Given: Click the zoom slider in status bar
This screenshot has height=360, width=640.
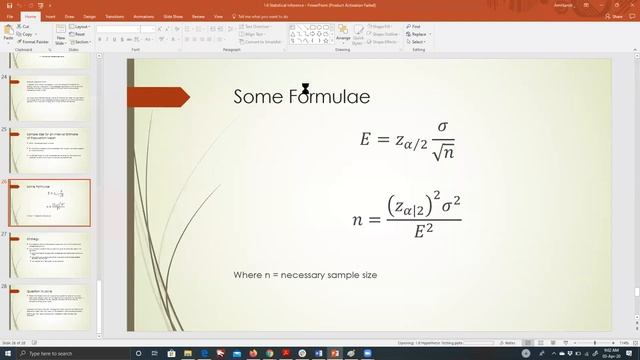Looking at the screenshot, I should coord(594,343).
